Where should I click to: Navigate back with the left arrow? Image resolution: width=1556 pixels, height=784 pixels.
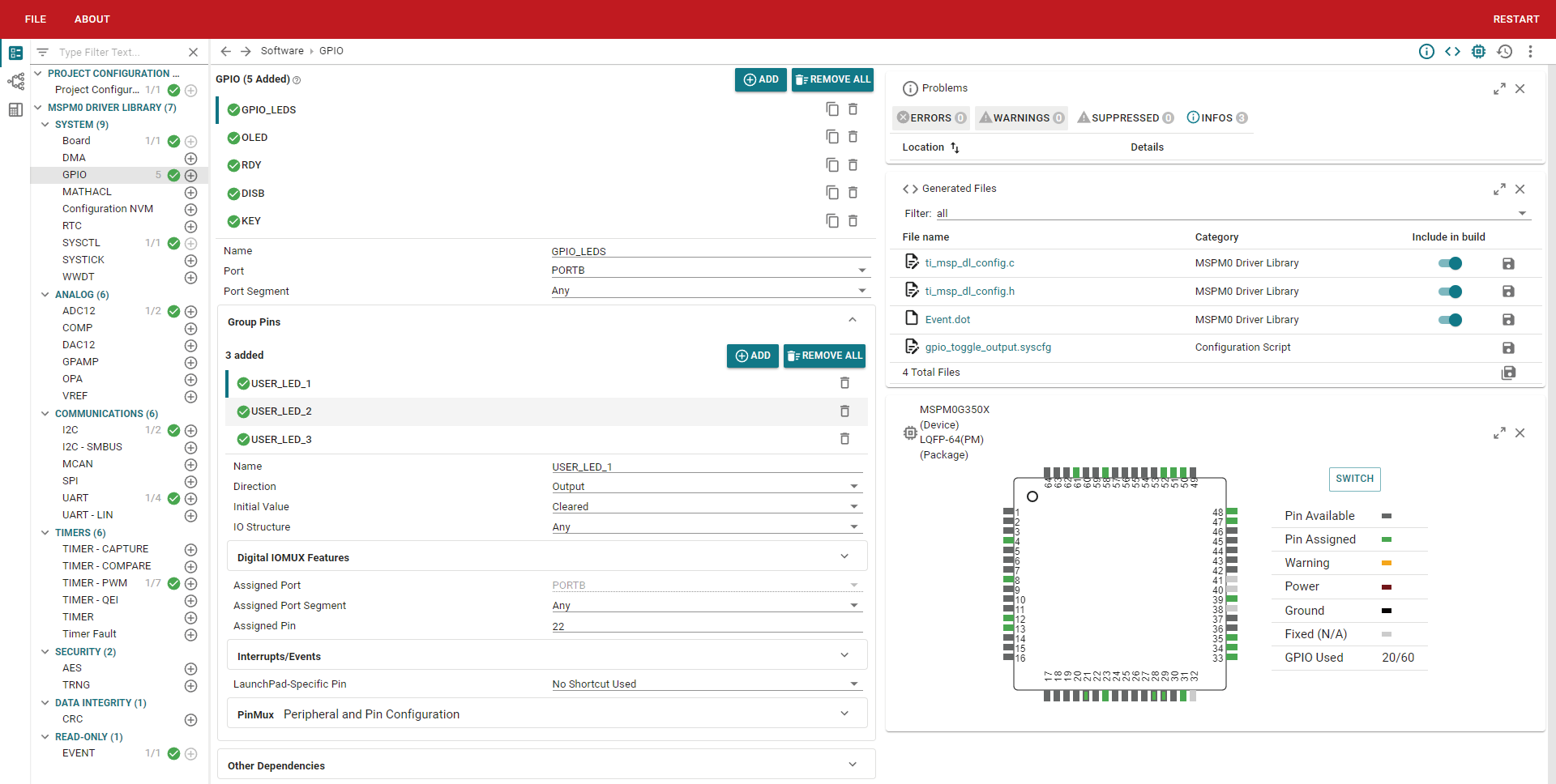(226, 51)
